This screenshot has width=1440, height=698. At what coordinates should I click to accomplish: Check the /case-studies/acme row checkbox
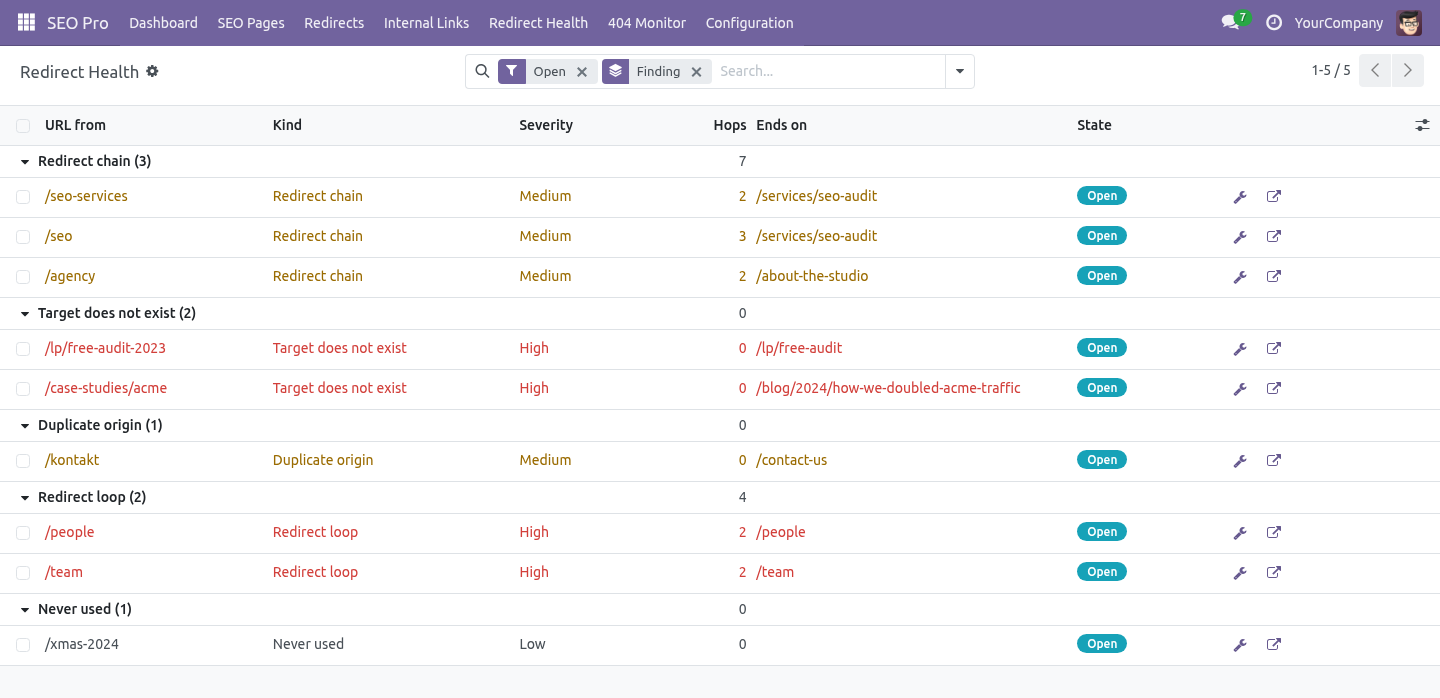point(23,389)
